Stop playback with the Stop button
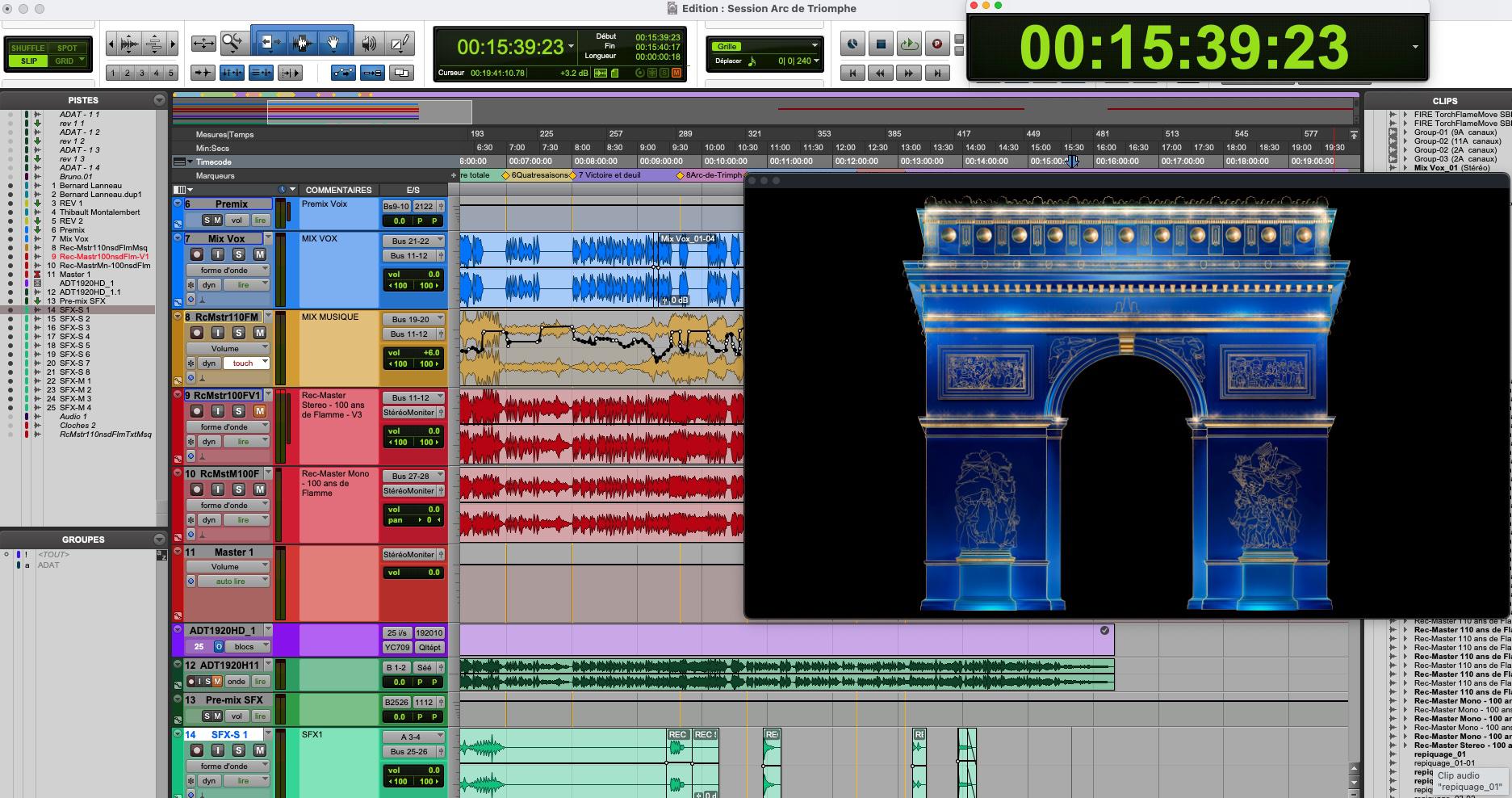Viewport: 1512px width, 798px height. [882, 44]
